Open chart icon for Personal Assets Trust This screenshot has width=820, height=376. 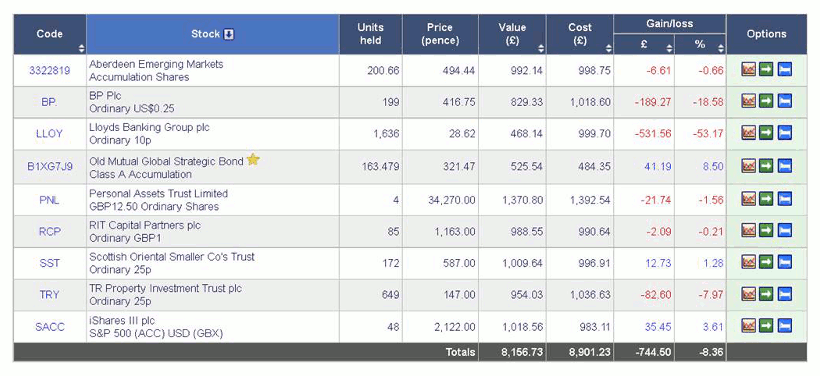748,199
